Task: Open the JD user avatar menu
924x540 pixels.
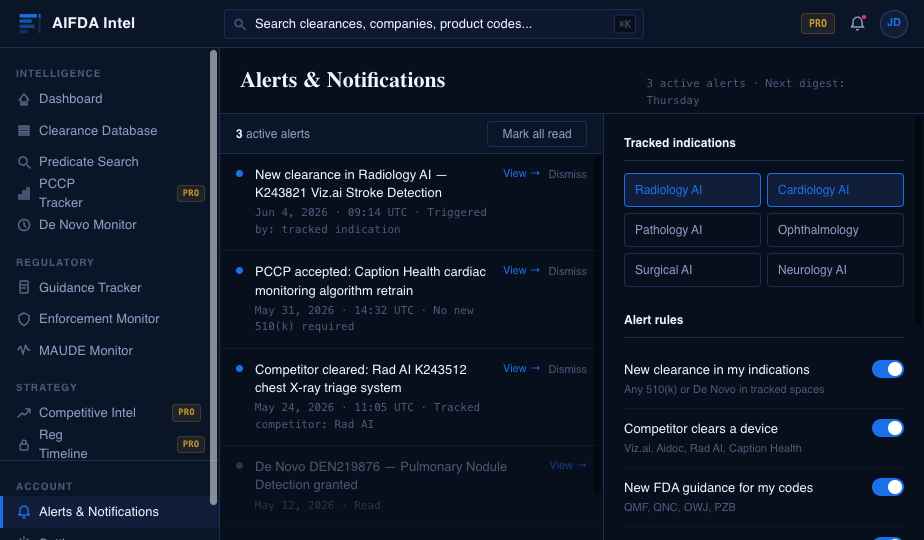Action: click(x=893, y=24)
